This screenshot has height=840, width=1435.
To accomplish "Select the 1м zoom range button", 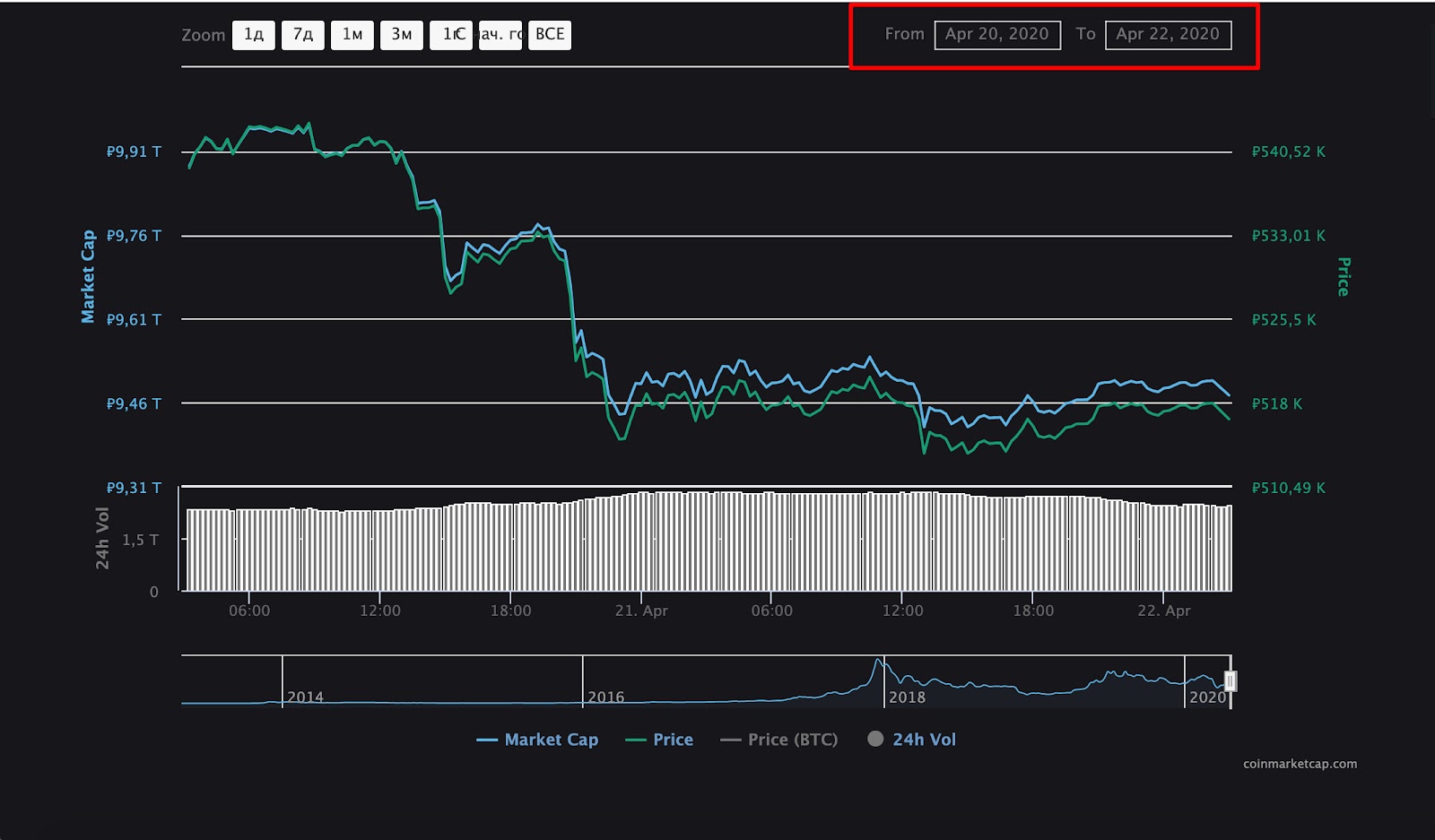I will click(x=352, y=35).
